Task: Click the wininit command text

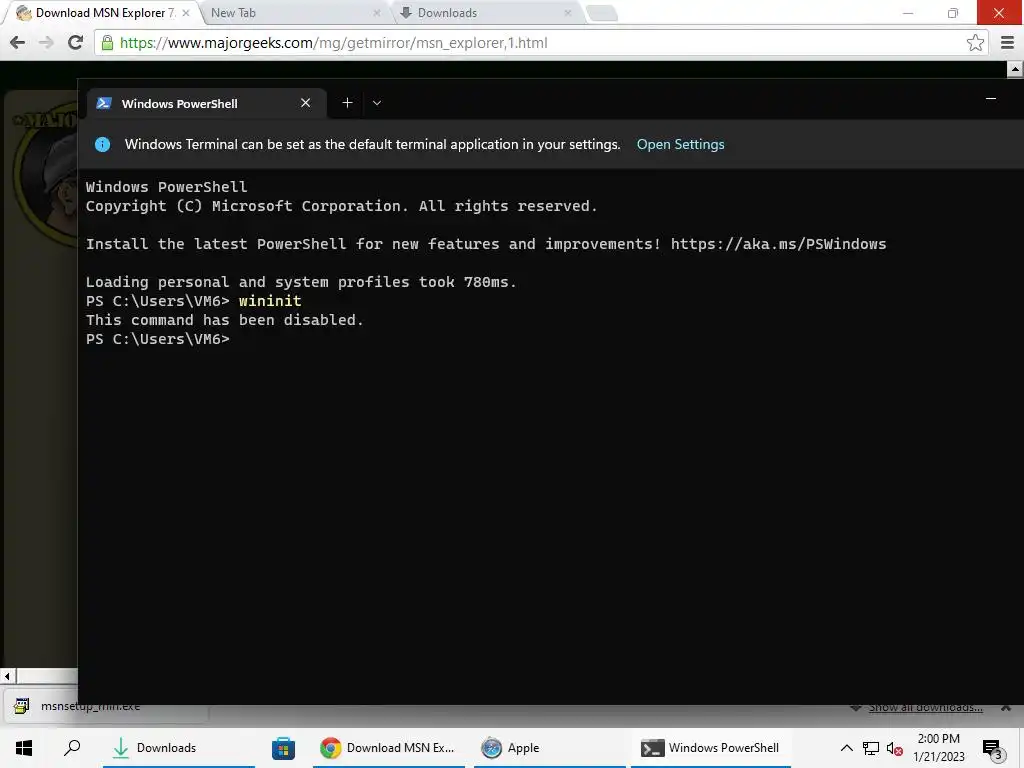Action: (x=270, y=301)
